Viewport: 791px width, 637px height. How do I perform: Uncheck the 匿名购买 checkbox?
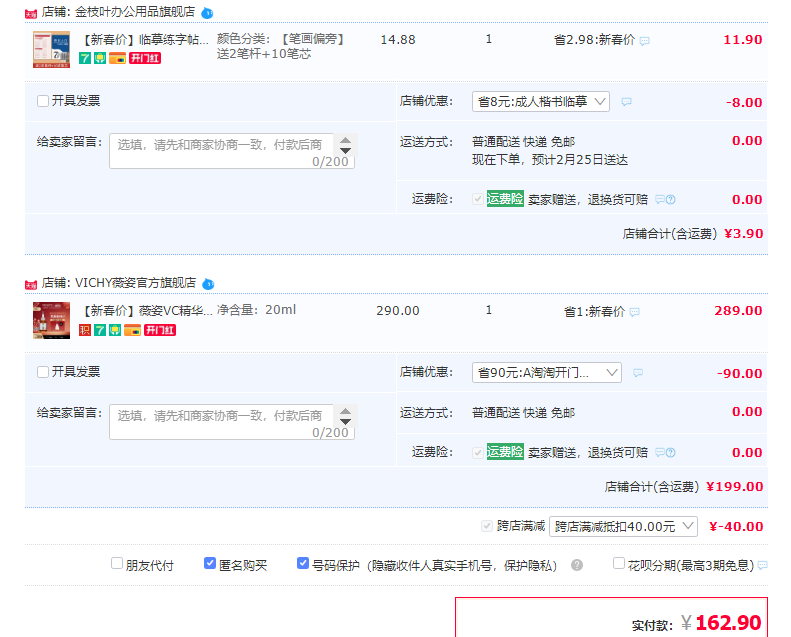click(x=210, y=563)
